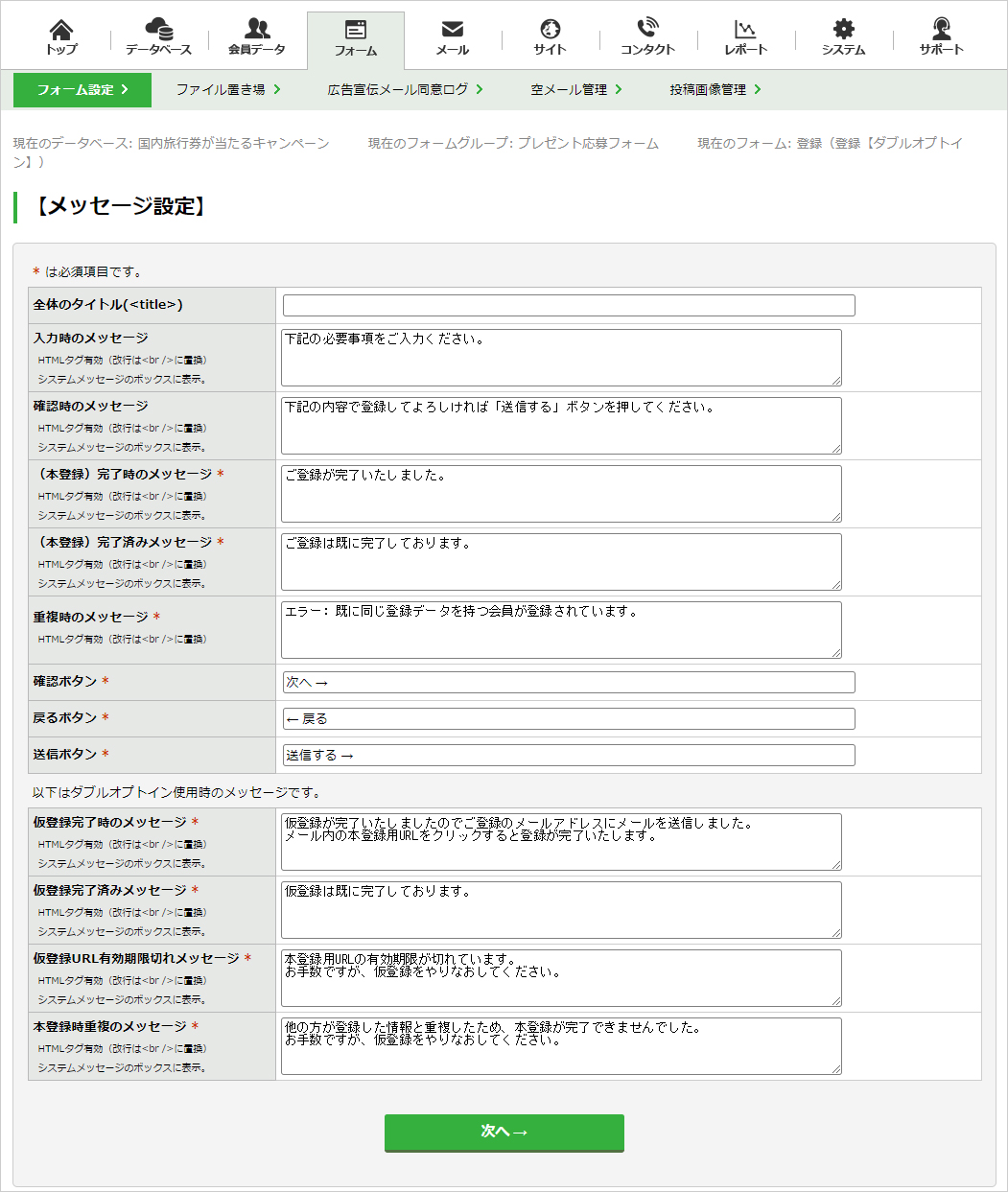The width and height of the screenshot is (1008, 1192).
Task: Click the 以下はダブルオプトイン使用時のメッセージです note
Action: click(176, 793)
